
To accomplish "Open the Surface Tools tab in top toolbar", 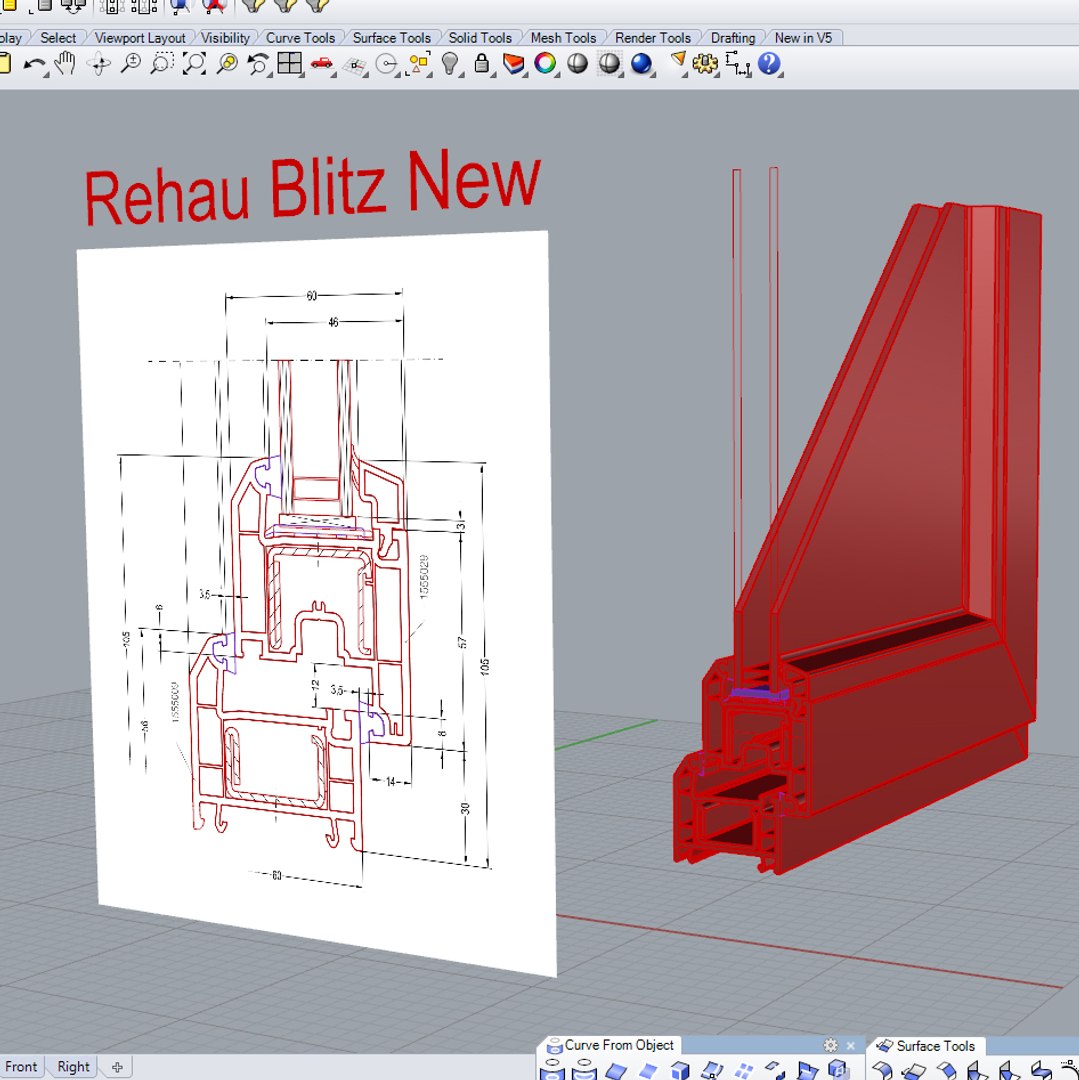I will [391, 38].
